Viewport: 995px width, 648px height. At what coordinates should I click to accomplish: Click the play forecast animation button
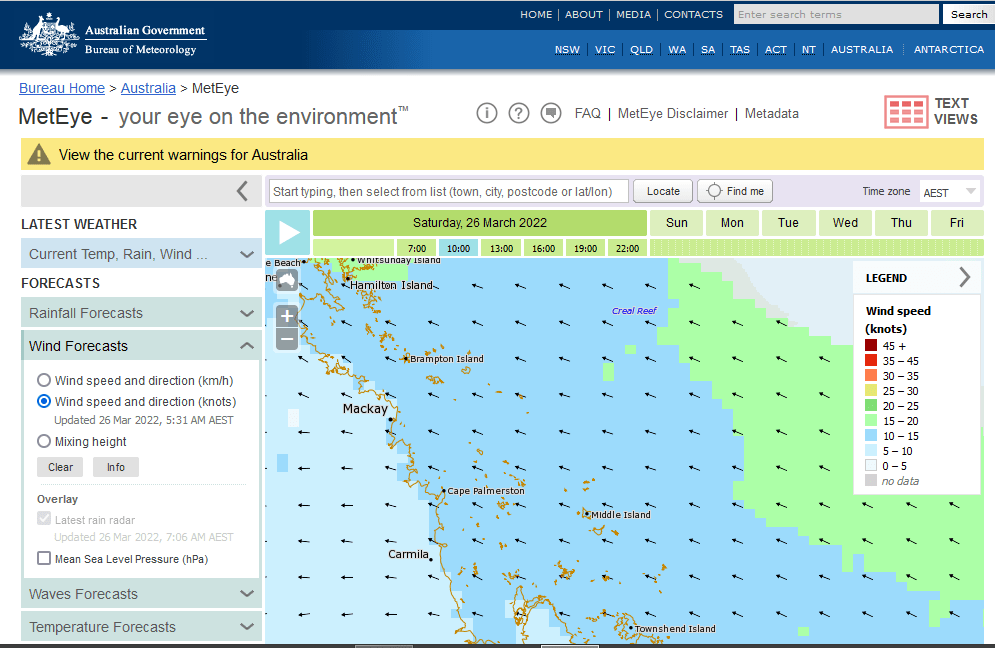288,233
